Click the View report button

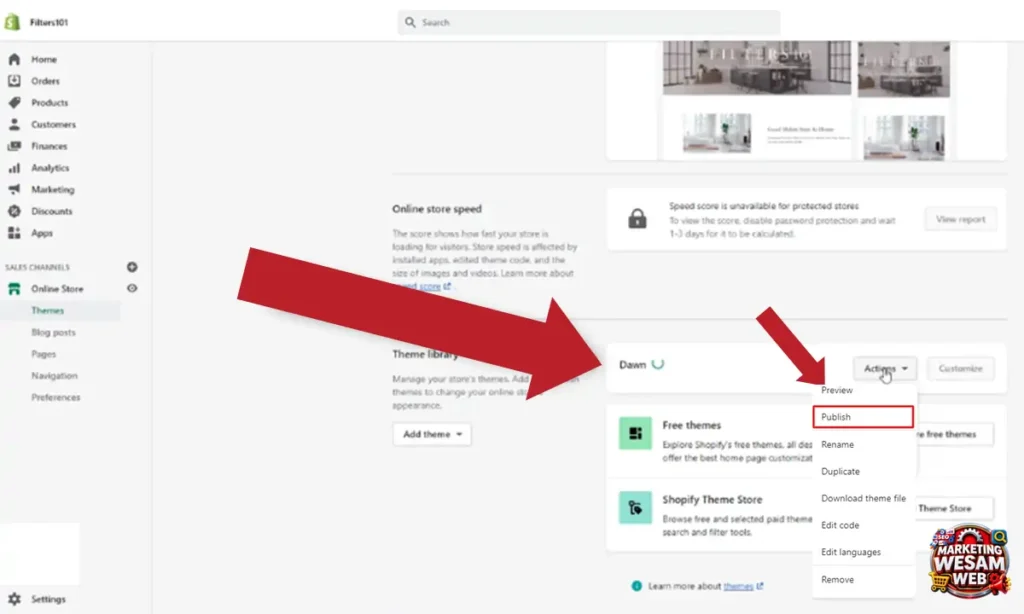coord(961,219)
